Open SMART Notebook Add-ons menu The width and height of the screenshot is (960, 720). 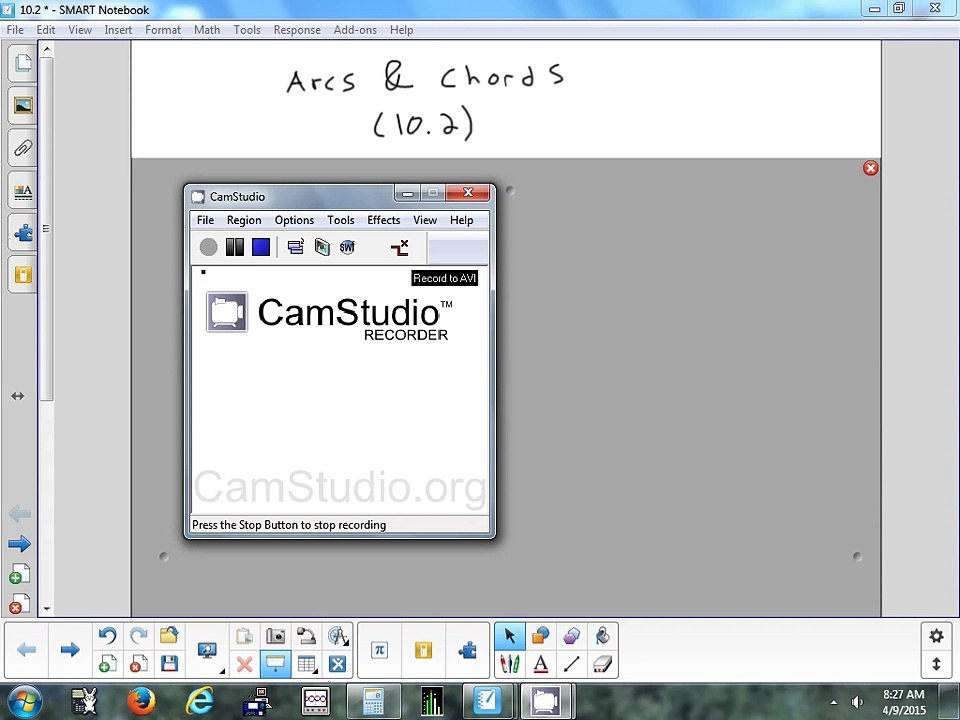point(355,30)
